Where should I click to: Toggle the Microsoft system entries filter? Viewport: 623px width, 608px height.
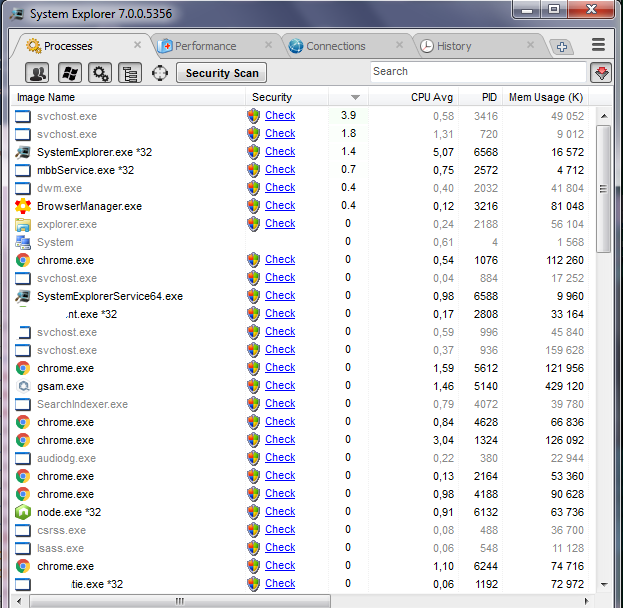click(70, 73)
